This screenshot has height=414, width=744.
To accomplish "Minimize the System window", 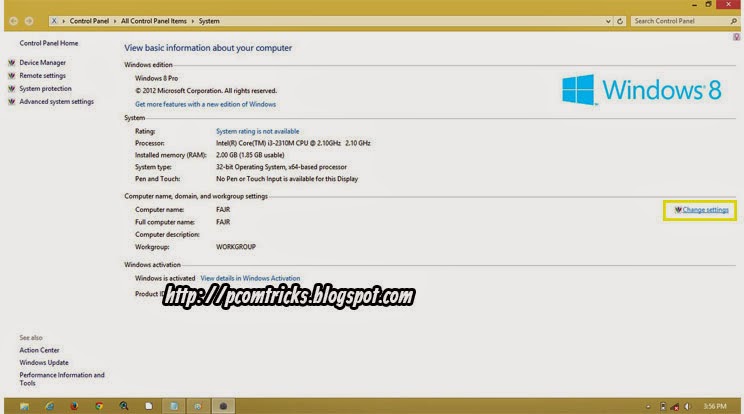I will pos(694,4).
